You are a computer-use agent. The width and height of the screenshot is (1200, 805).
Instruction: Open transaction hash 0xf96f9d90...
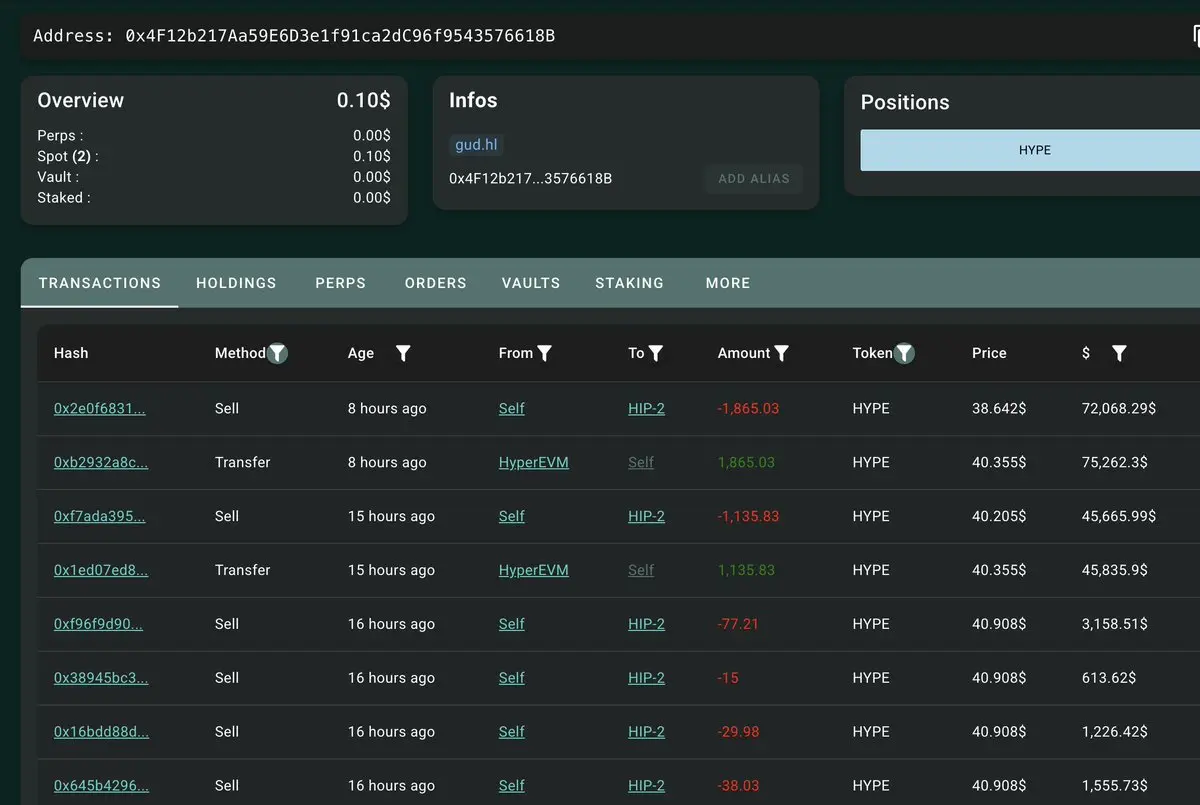98,624
